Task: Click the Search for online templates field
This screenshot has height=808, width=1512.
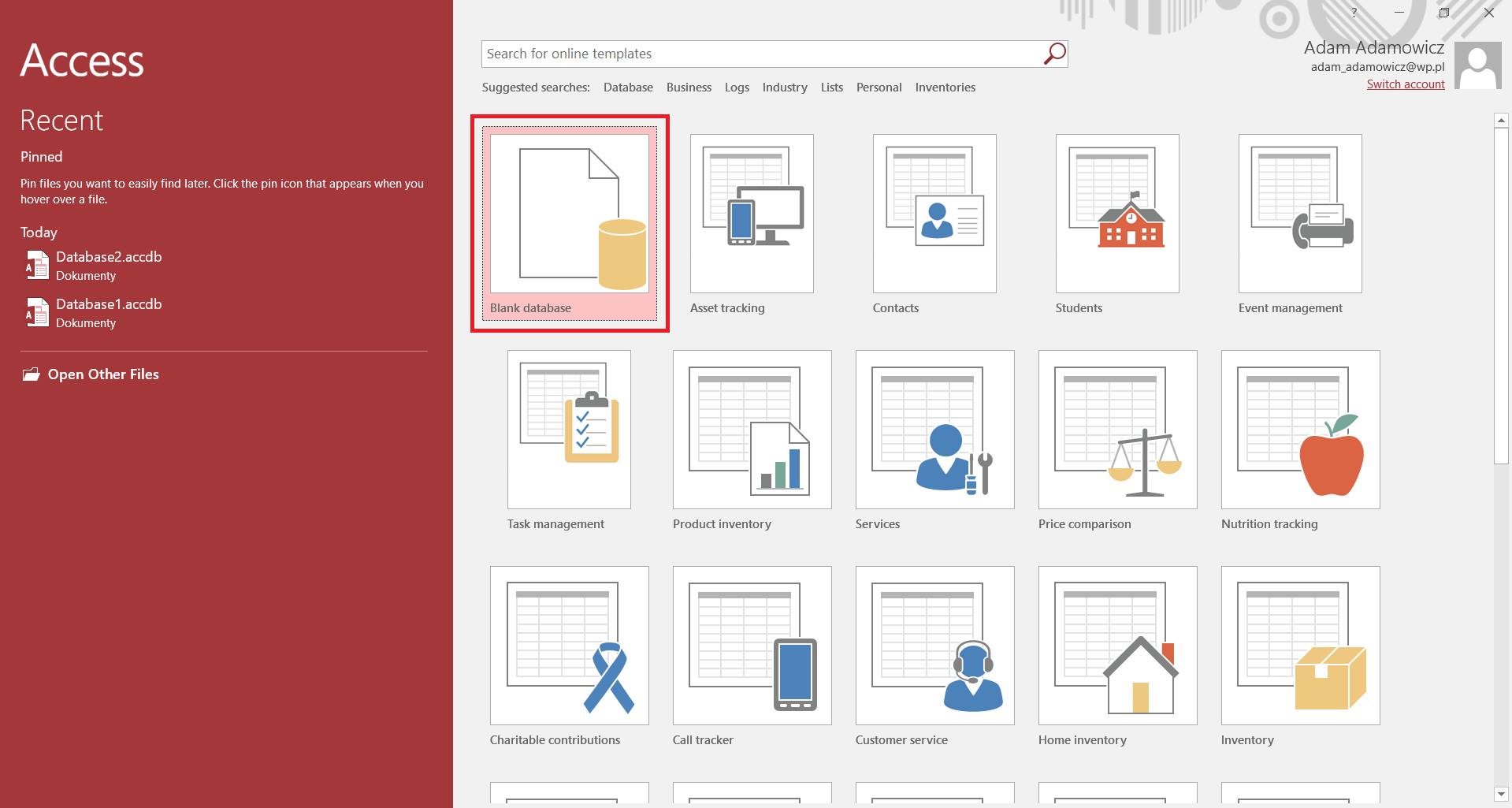Action: point(760,54)
